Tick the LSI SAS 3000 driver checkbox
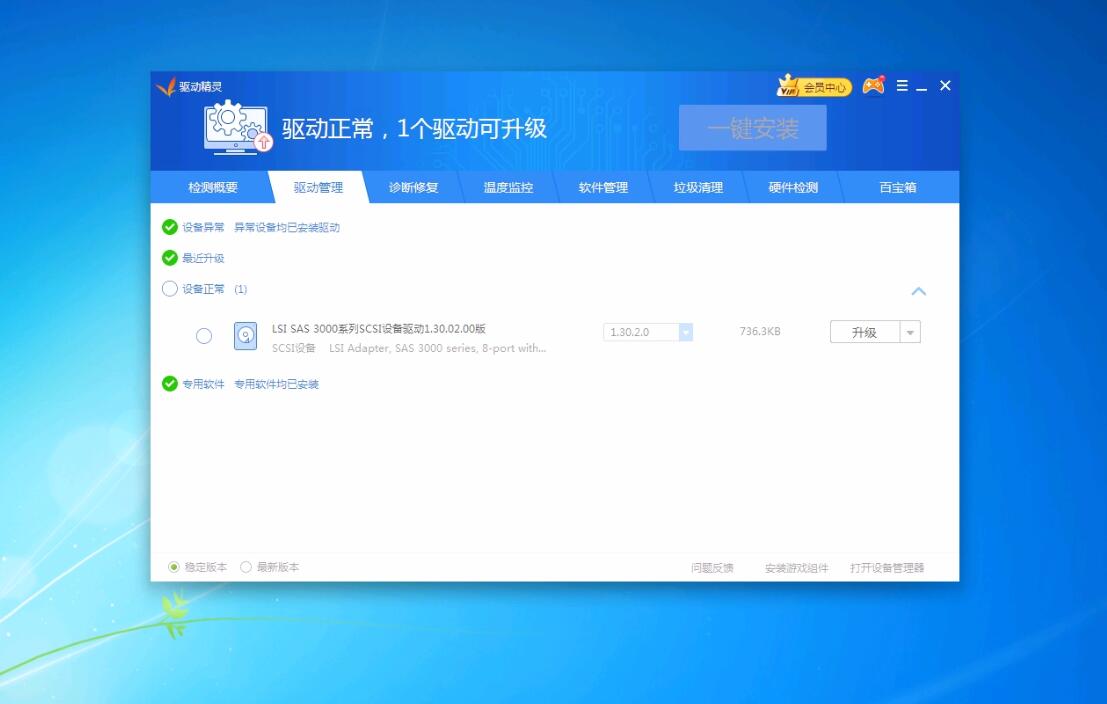The image size is (1107, 704). coord(204,336)
